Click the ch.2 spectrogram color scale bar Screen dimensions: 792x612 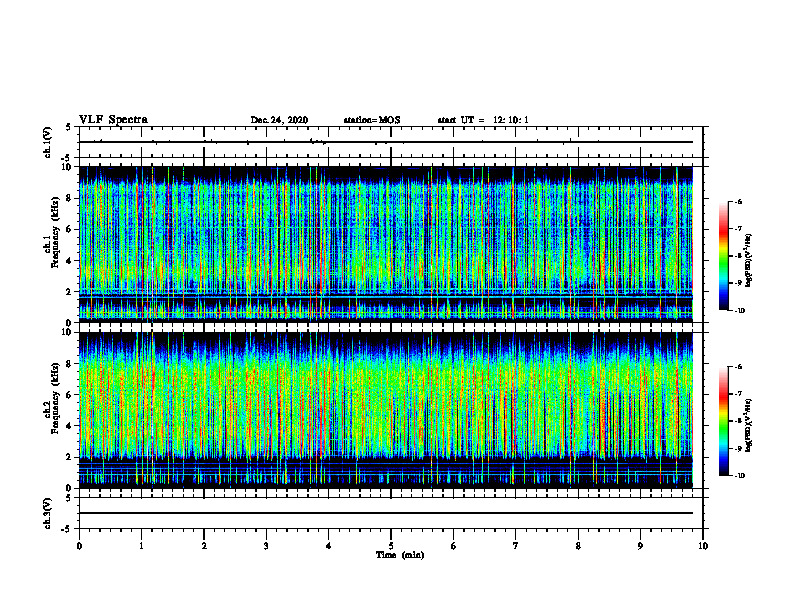click(x=723, y=421)
